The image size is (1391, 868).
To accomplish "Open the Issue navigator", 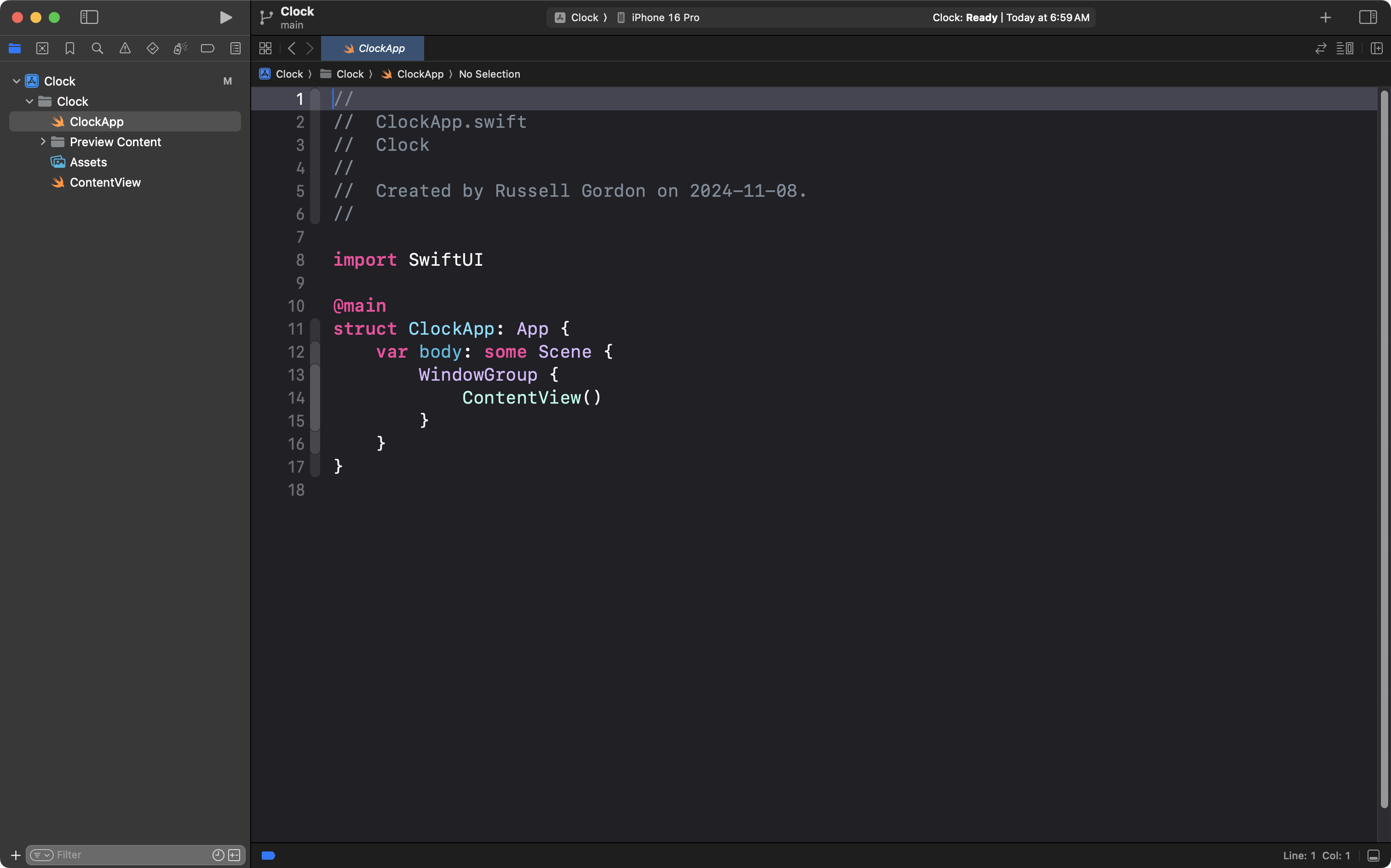I will pos(125,48).
